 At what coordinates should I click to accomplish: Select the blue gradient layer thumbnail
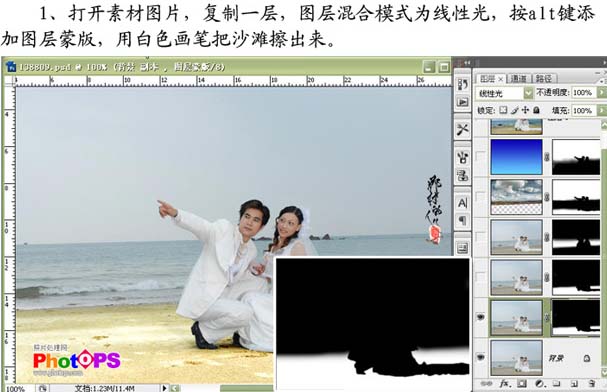pyautogui.click(x=516, y=157)
